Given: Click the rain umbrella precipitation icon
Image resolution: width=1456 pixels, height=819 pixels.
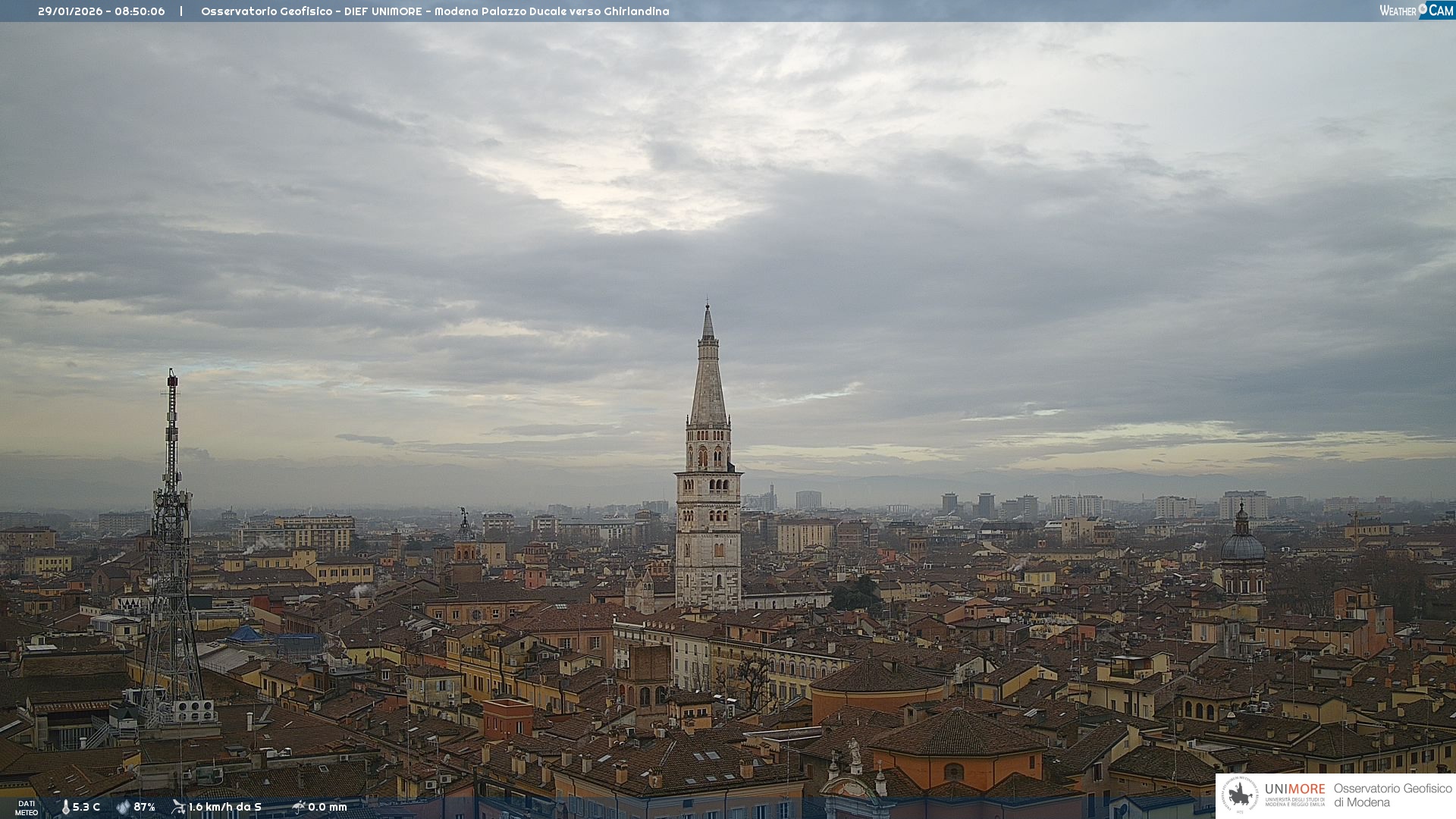Looking at the screenshot, I should point(299,807).
